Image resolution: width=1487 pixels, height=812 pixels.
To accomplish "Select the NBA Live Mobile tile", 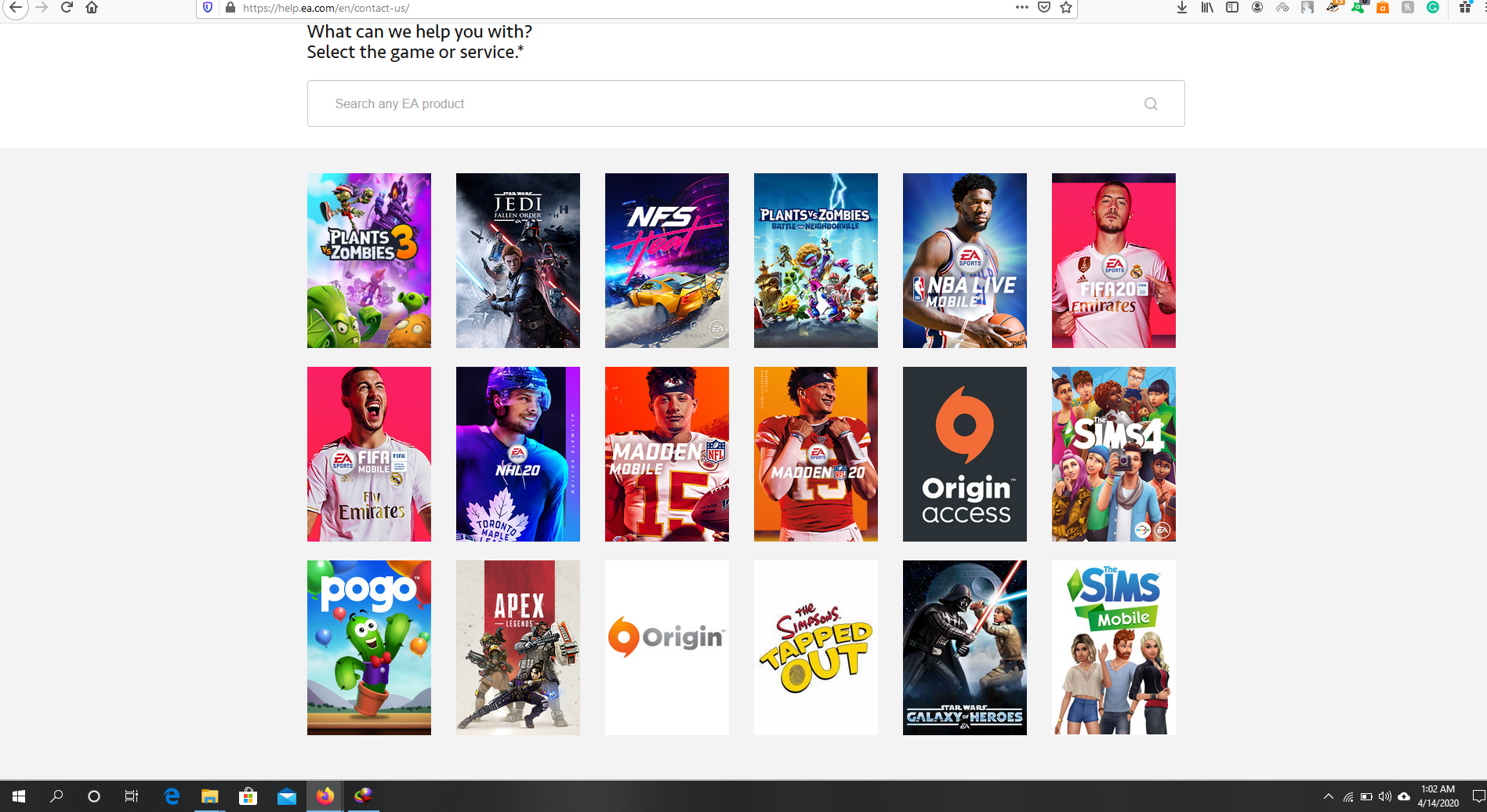I will point(965,260).
